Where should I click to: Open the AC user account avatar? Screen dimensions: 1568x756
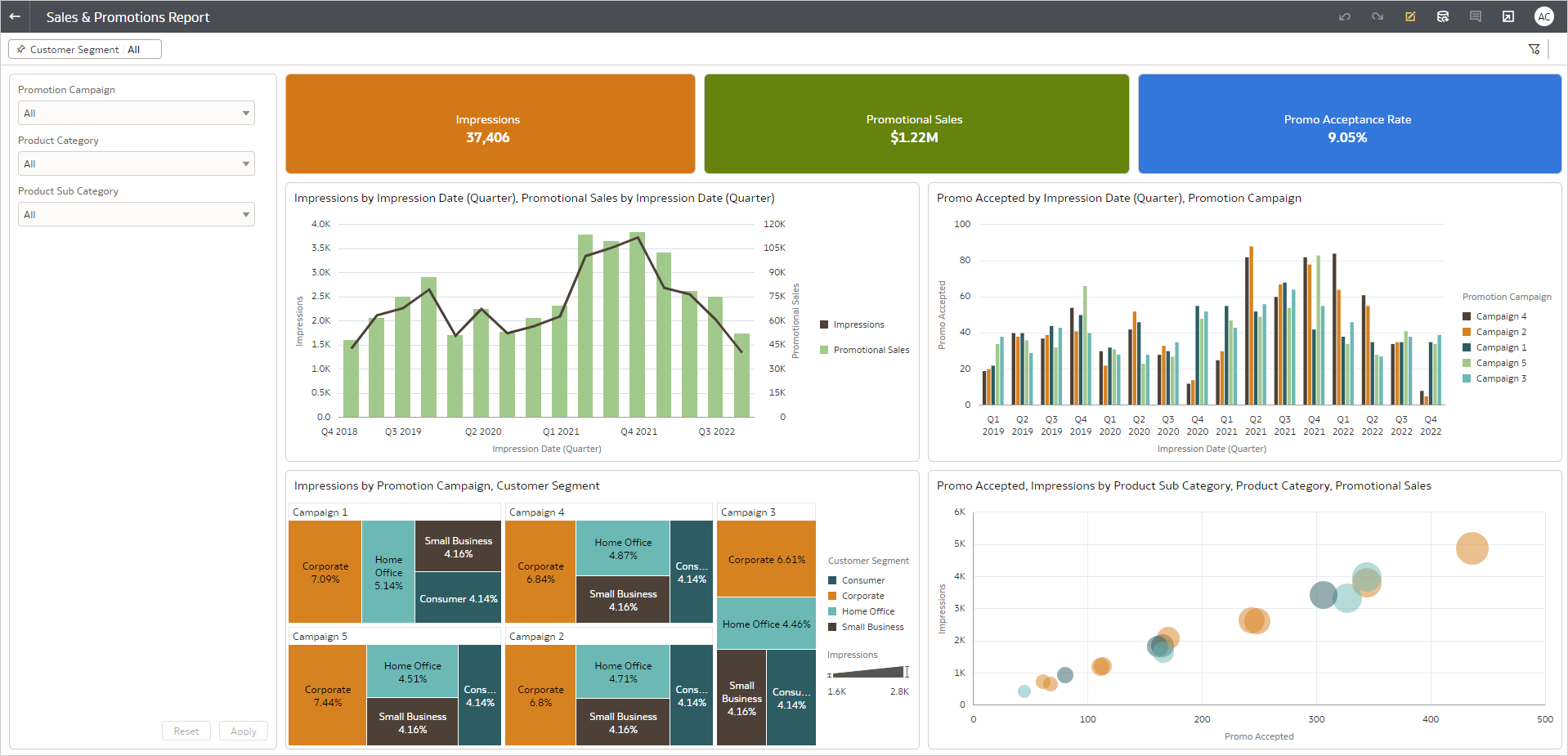1543,16
